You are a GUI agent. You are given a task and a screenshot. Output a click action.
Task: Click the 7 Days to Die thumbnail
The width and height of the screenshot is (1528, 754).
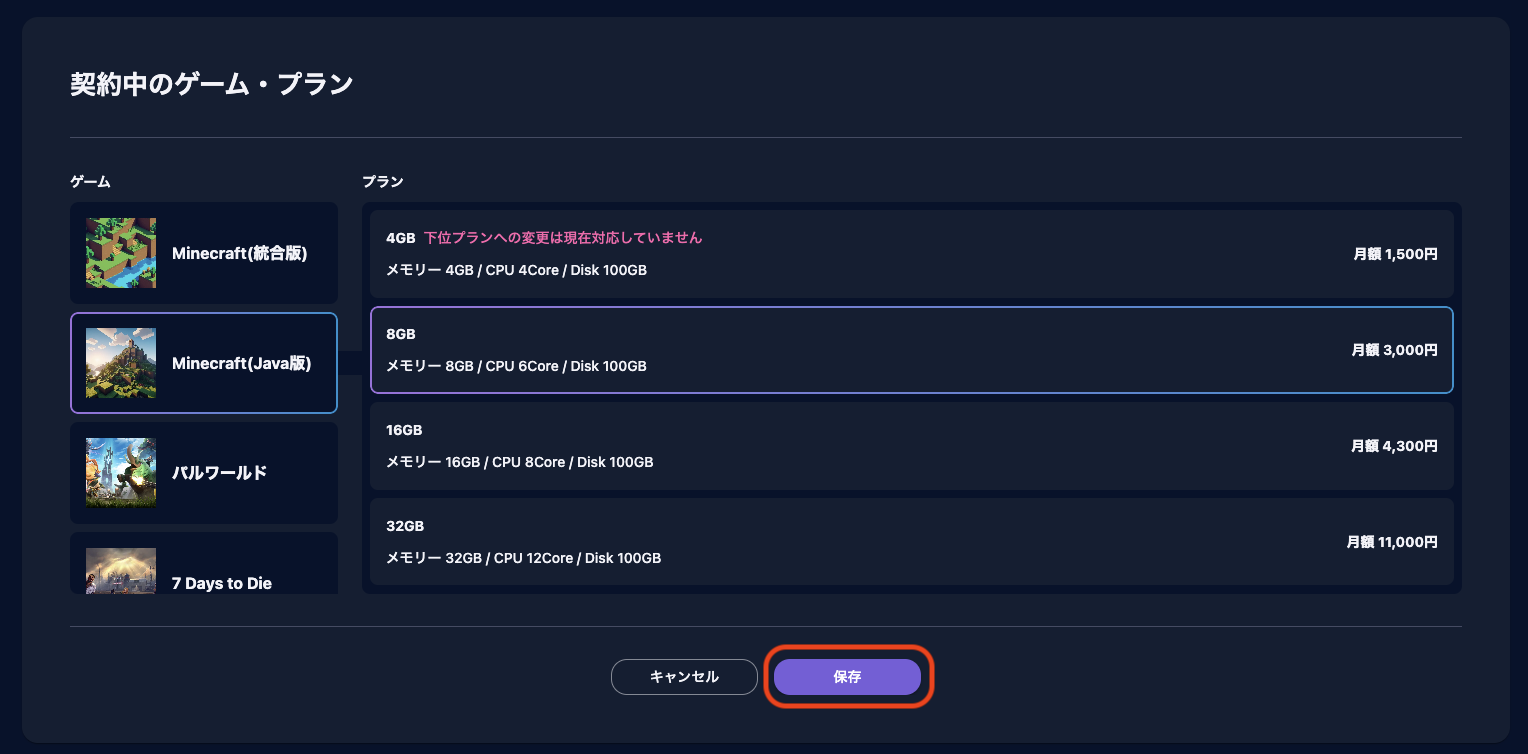[121, 571]
